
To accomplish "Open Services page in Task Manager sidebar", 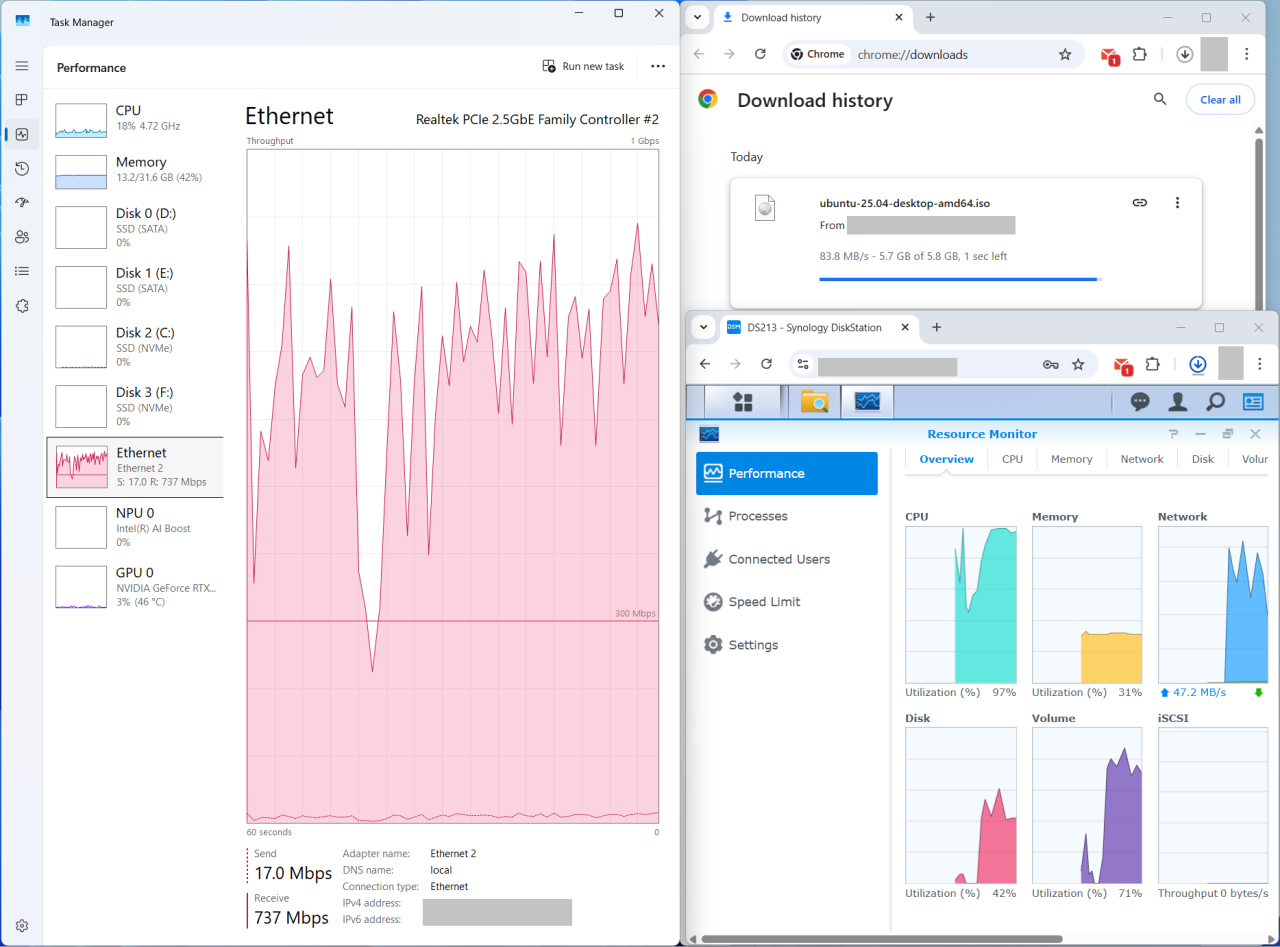I will click(x=22, y=306).
